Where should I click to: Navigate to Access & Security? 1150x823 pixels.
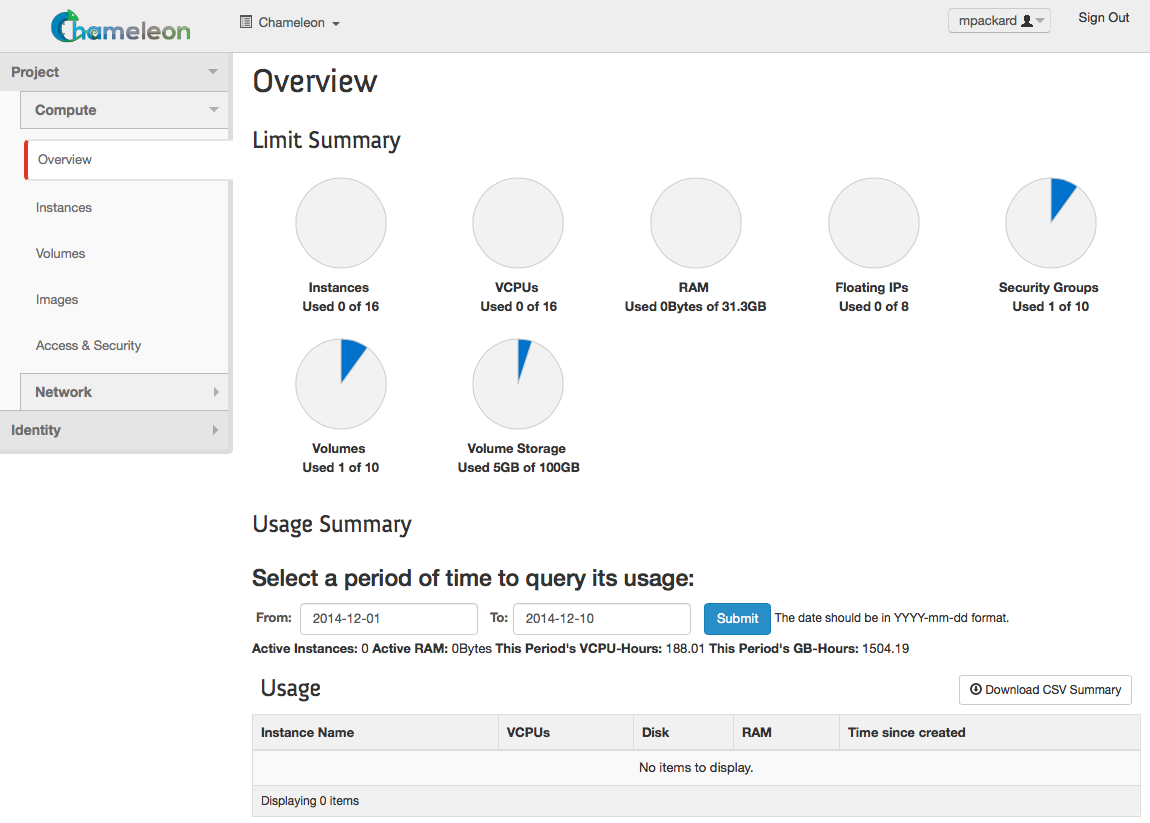pos(88,345)
